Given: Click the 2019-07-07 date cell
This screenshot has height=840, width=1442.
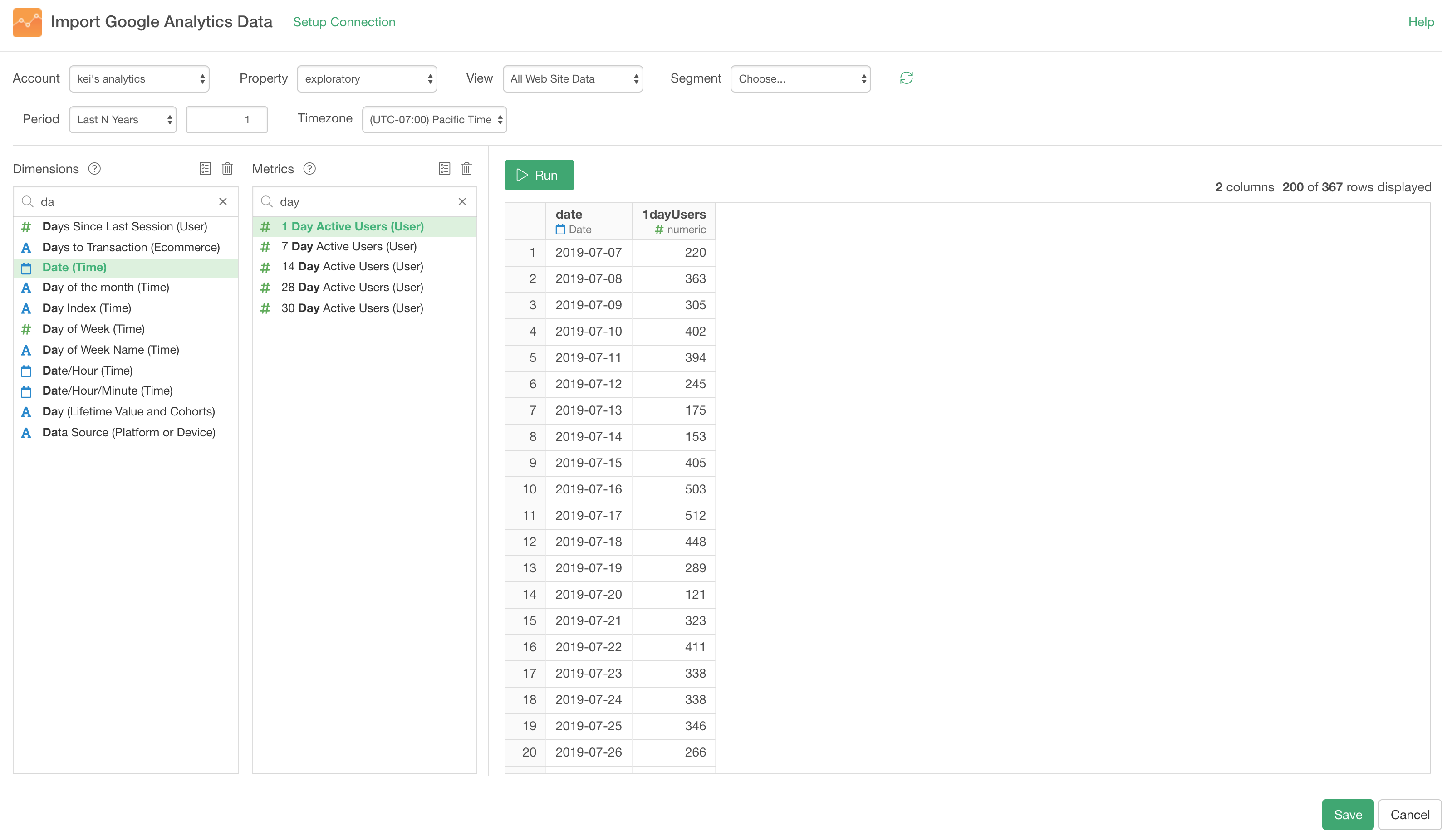Looking at the screenshot, I should [x=589, y=253].
